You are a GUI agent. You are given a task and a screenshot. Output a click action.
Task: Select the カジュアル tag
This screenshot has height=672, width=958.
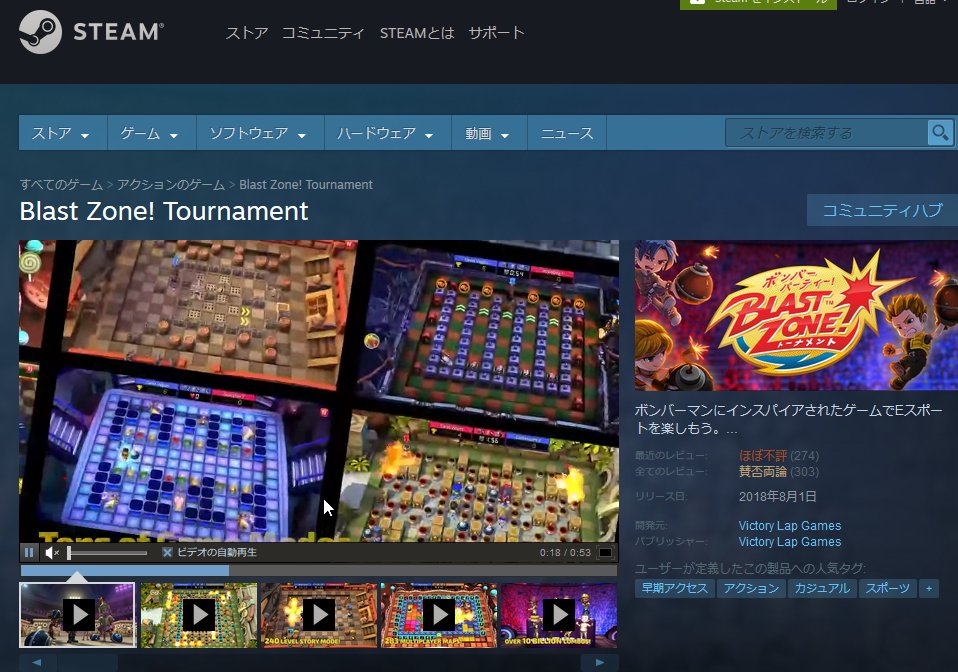point(822,588)
